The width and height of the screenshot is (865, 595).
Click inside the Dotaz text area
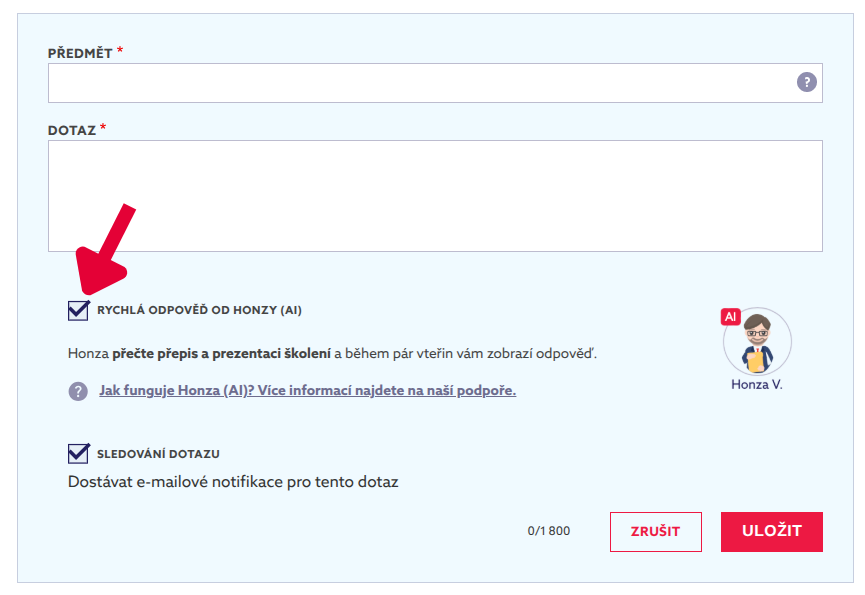tap(435, 195)
